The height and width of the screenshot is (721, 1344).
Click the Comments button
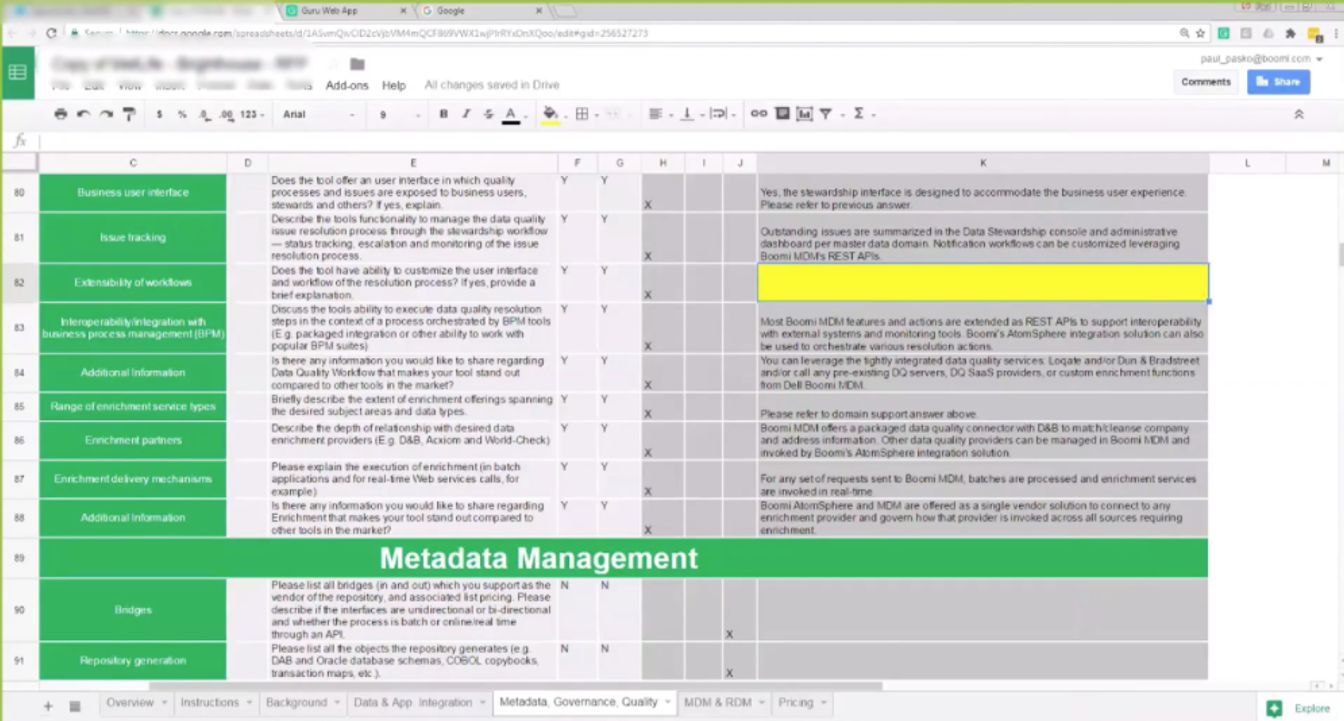[1206, 82]
